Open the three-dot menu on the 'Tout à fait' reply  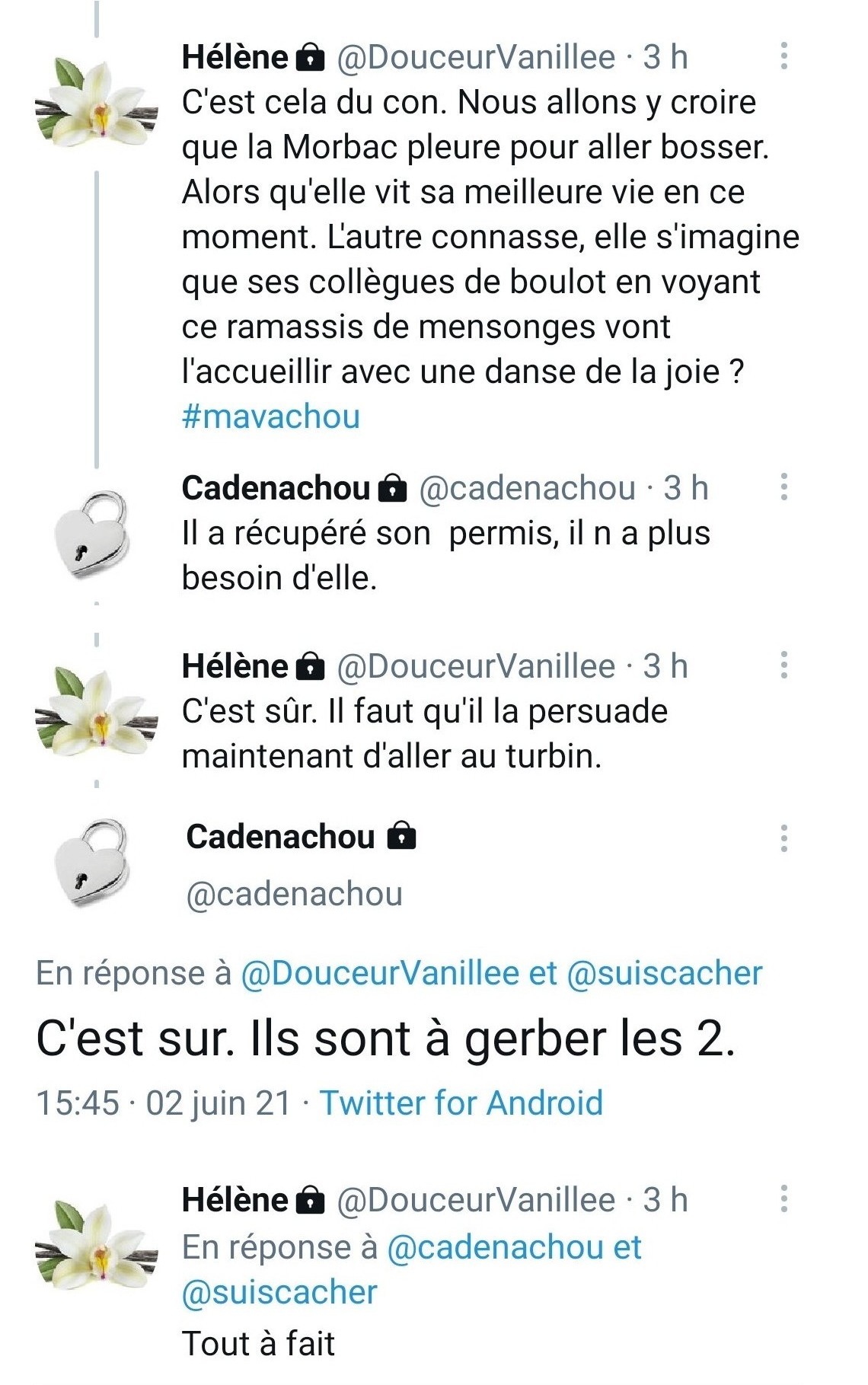tap(783, 1198)
